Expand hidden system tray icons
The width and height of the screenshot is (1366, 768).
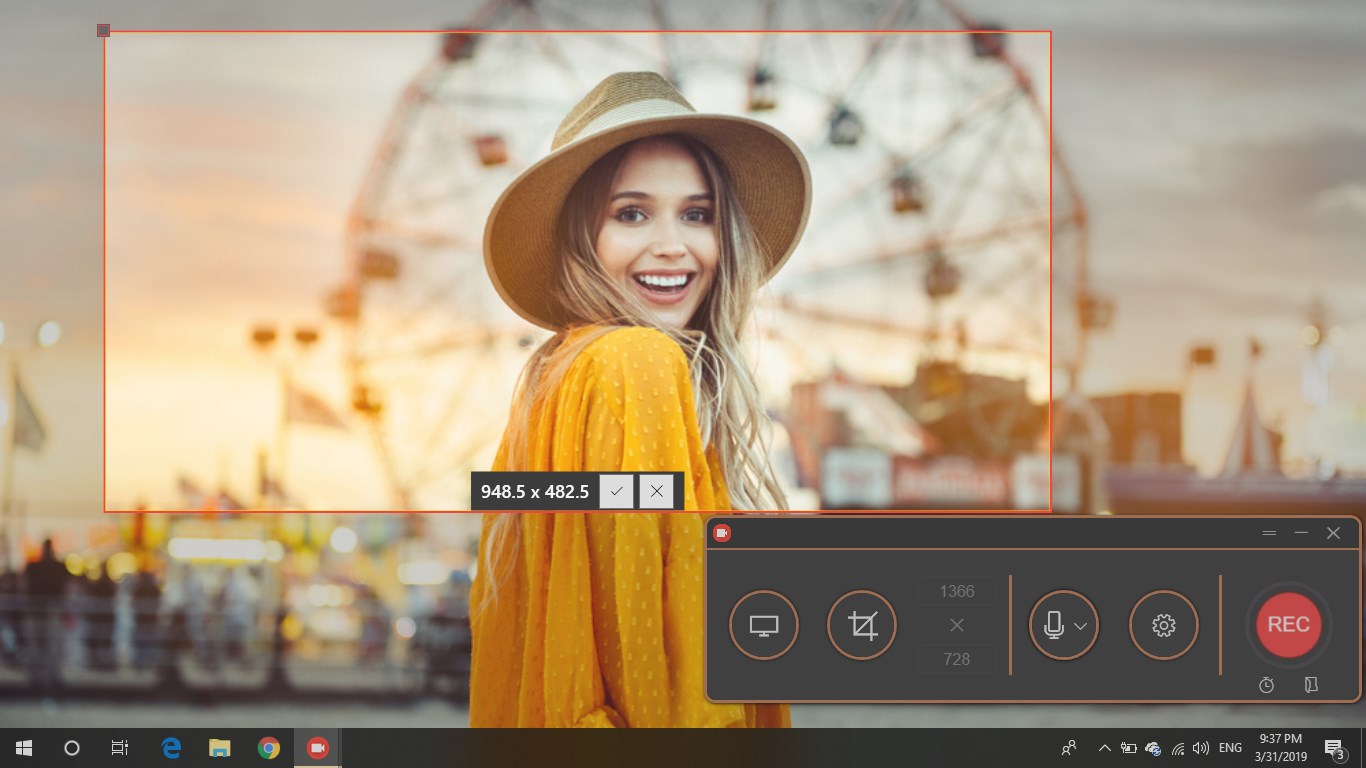pos(1104,748)
